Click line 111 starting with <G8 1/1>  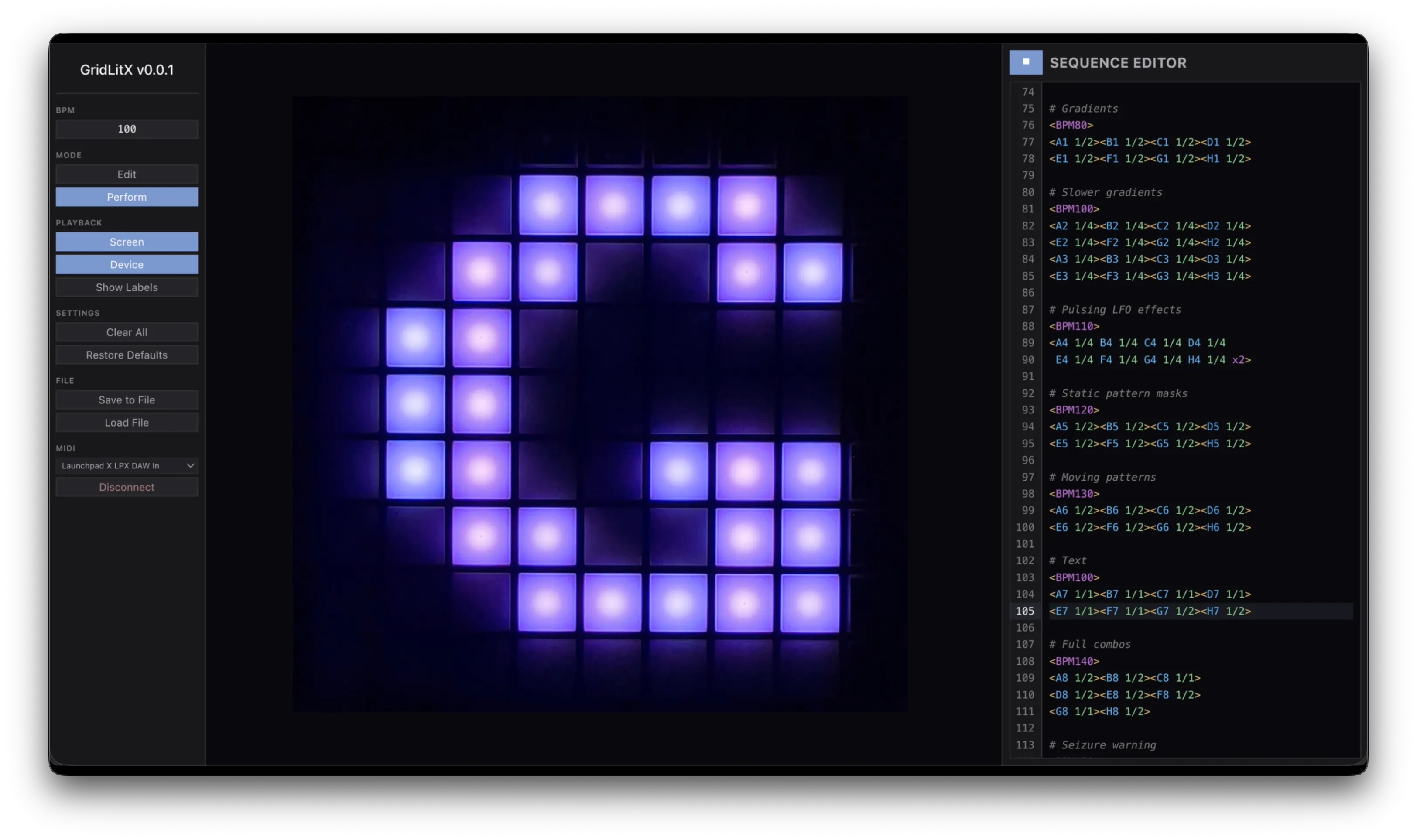pyautogui.click(x=1099, y=711)
